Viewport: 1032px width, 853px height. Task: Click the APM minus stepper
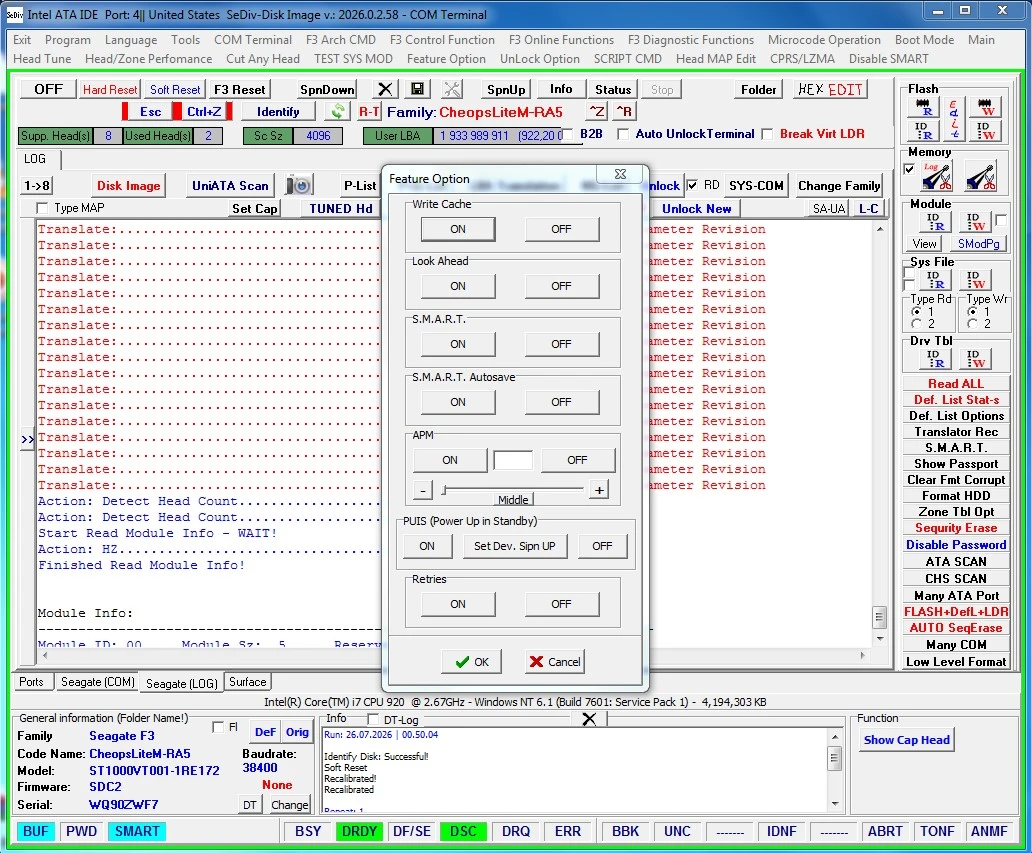[x=423, y=490]
